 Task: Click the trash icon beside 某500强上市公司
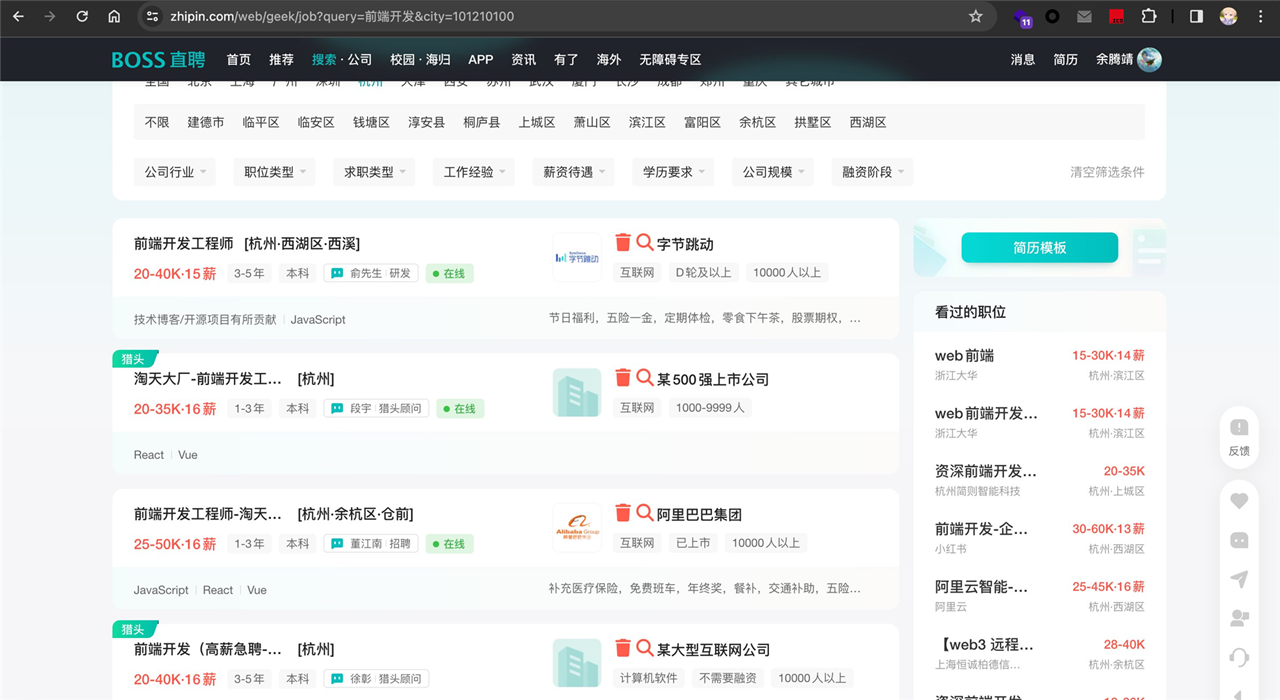point(623,377)
